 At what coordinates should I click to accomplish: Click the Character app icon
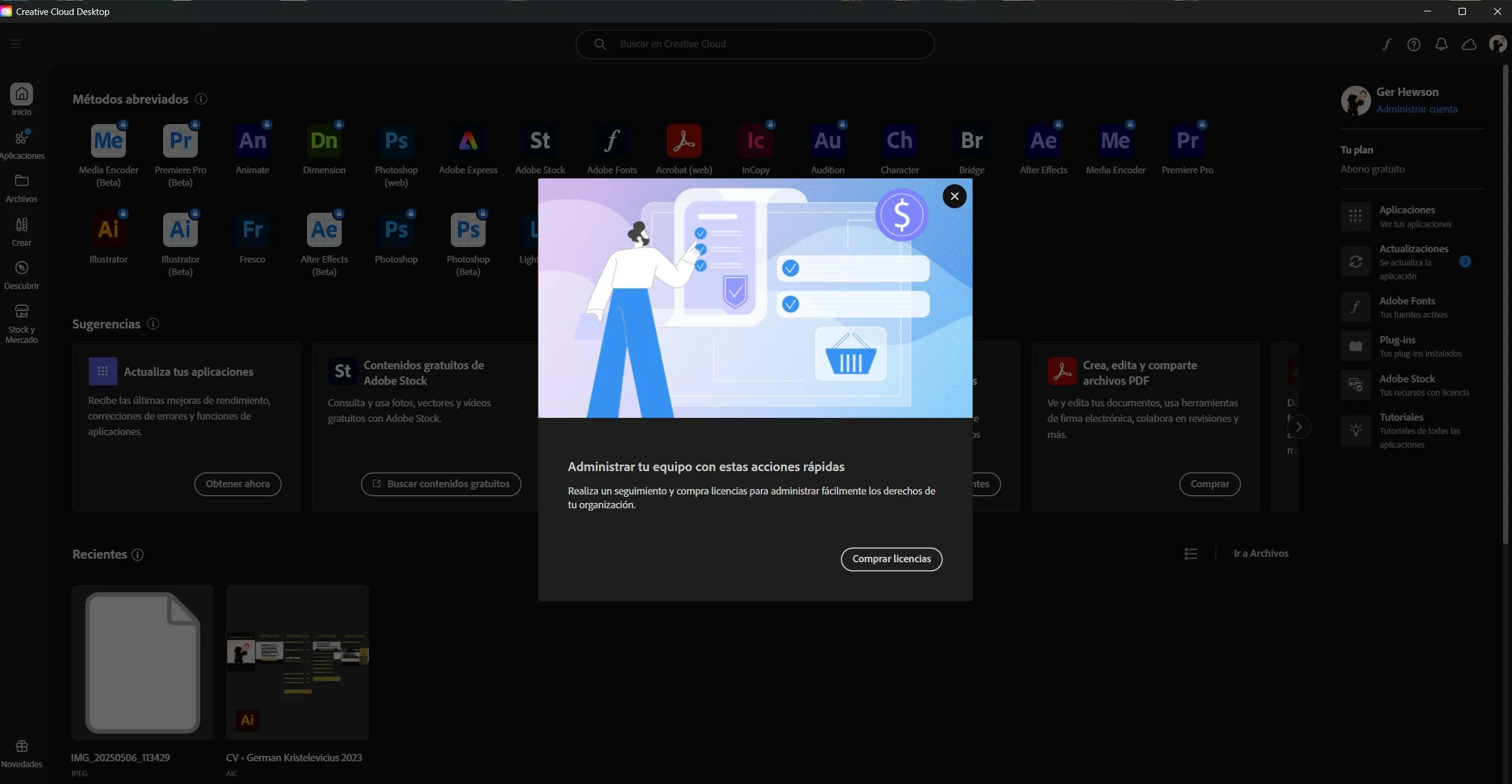(x=899, y=141)
